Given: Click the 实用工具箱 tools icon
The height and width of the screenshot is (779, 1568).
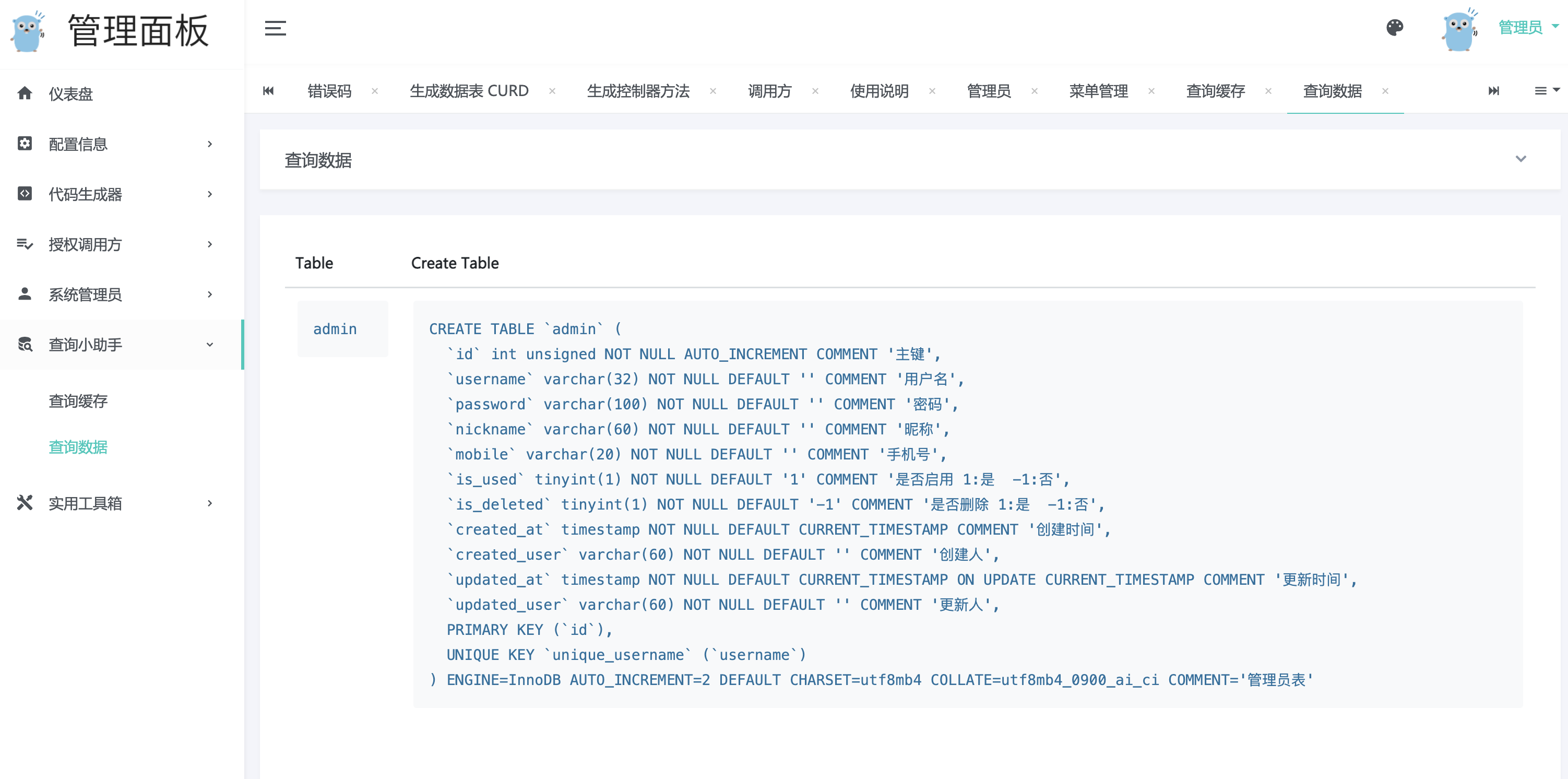Looking at the screenshot, I should coord(25,502).
